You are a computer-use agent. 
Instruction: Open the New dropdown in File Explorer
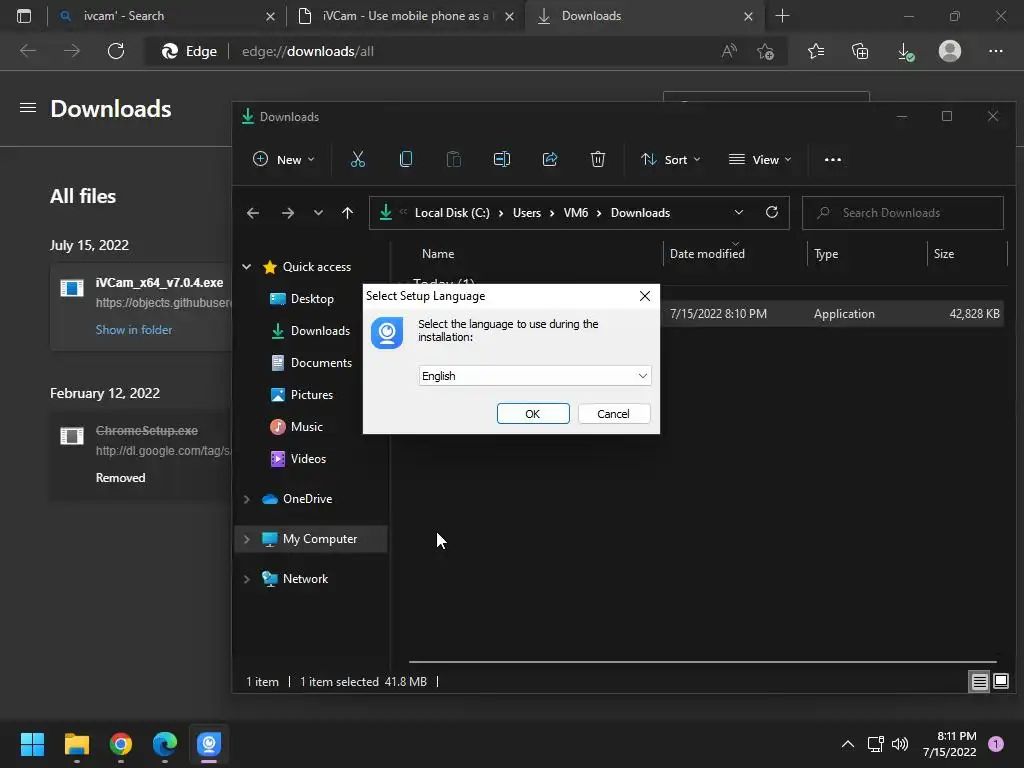(x=284, y=159)
